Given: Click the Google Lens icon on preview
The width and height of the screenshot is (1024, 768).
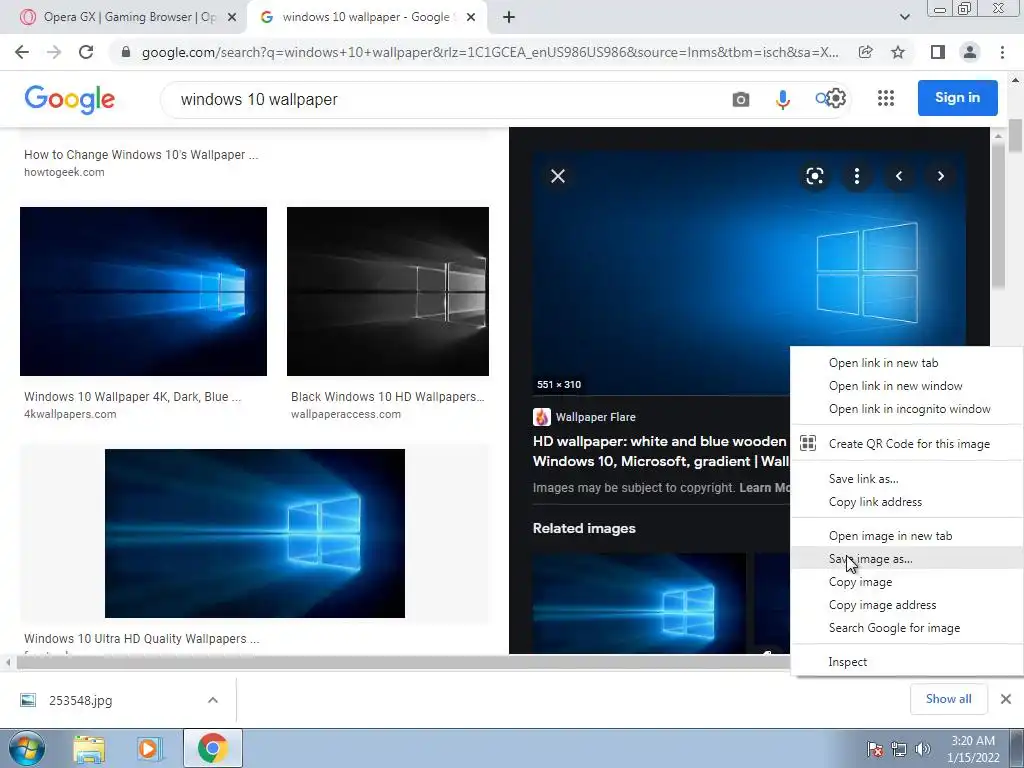Looking at the screenshot, I should [x=814, y=176].
